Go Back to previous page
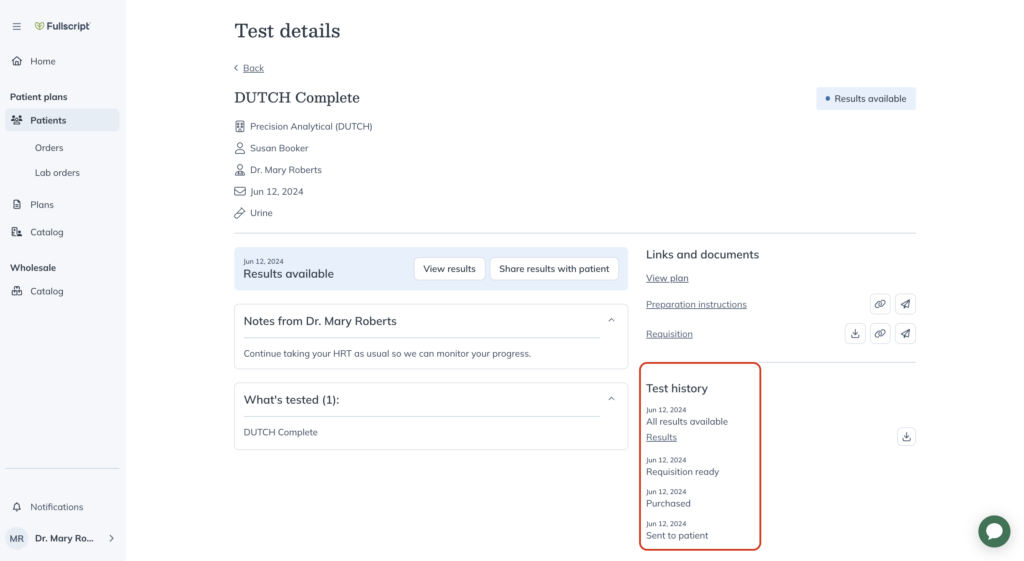The width and height of the screenshot is (1024, 561). coord(253,68)
